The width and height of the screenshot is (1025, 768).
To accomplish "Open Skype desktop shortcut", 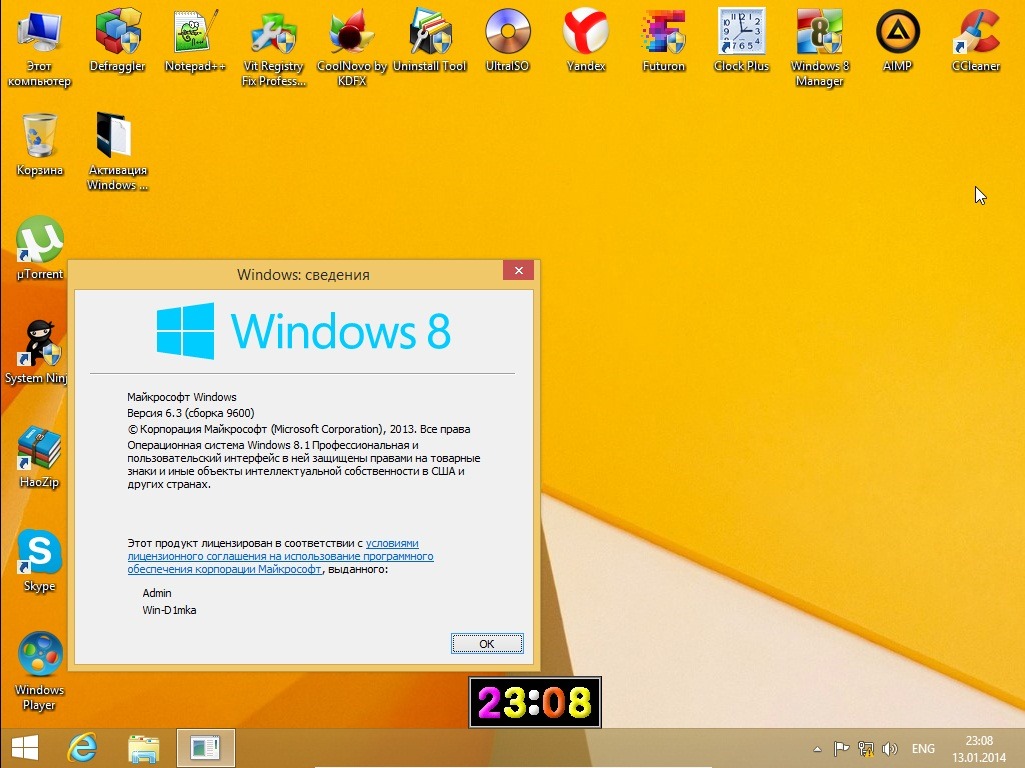I will tap(39, 560).
